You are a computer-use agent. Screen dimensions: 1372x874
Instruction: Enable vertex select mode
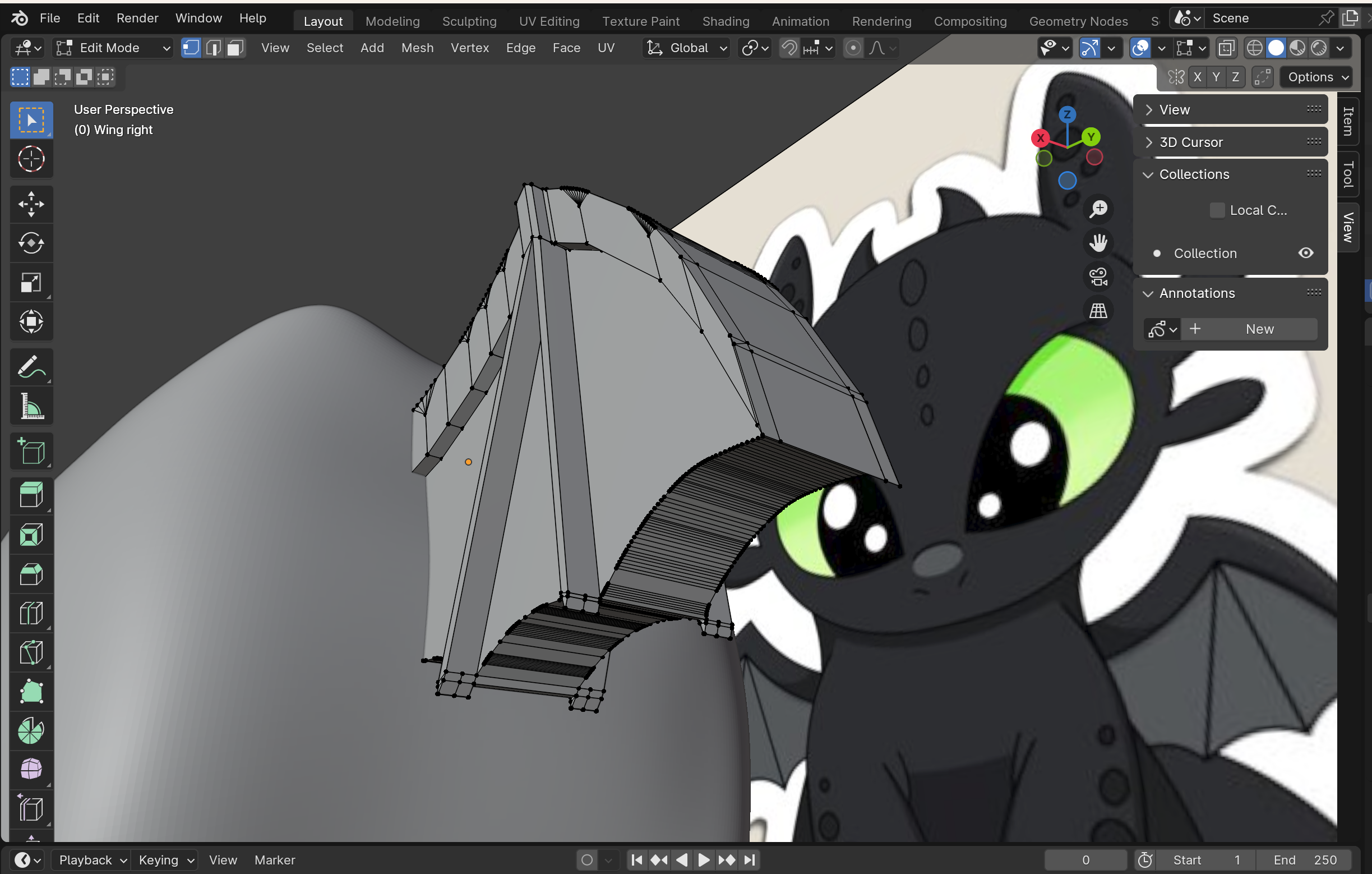point(191,48)
